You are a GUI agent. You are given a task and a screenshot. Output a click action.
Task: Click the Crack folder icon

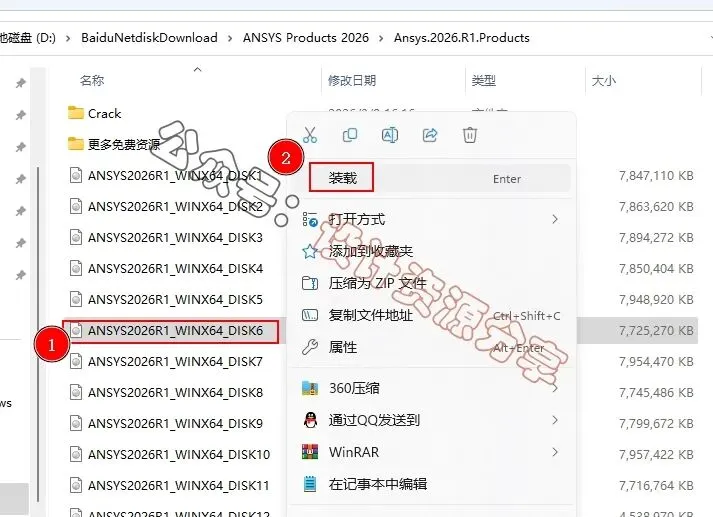75,113
